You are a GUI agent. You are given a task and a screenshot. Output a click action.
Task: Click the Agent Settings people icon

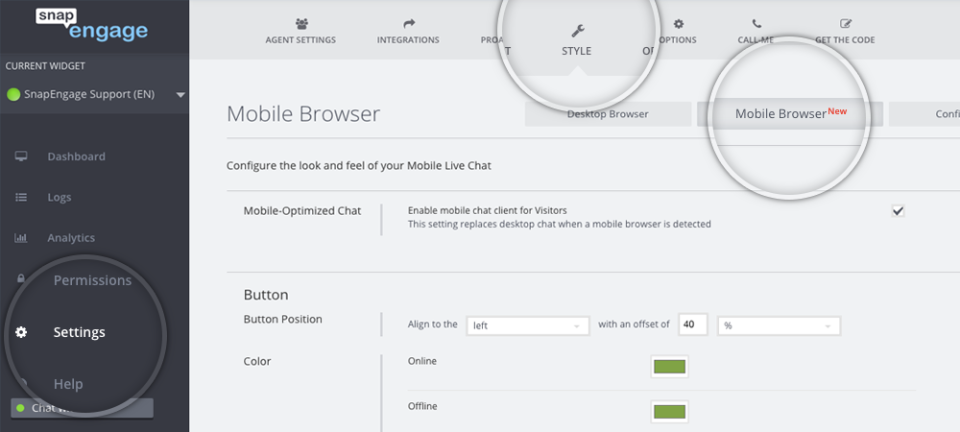coord(301,24)
